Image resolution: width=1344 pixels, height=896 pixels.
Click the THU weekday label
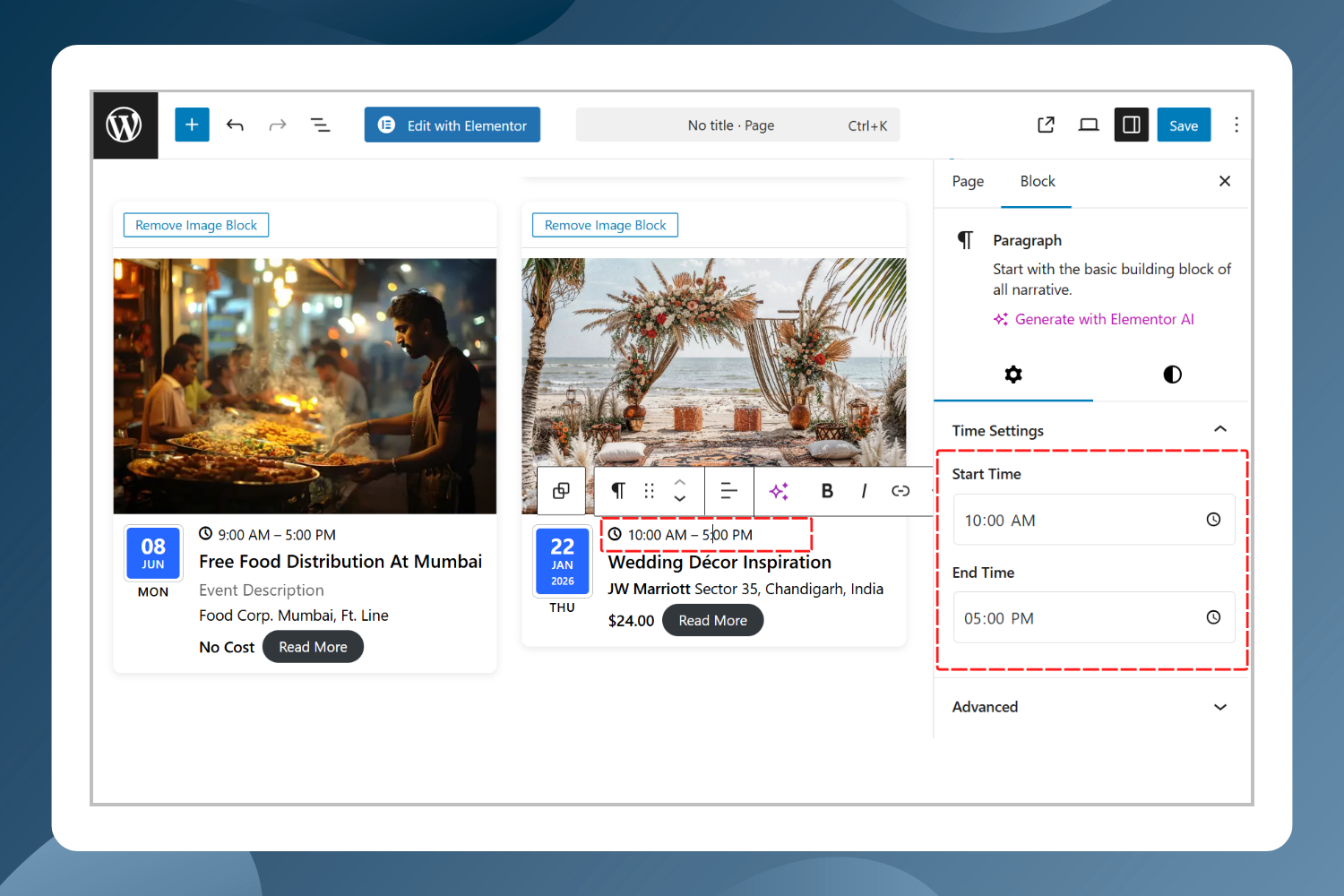(x=562, y=607)
